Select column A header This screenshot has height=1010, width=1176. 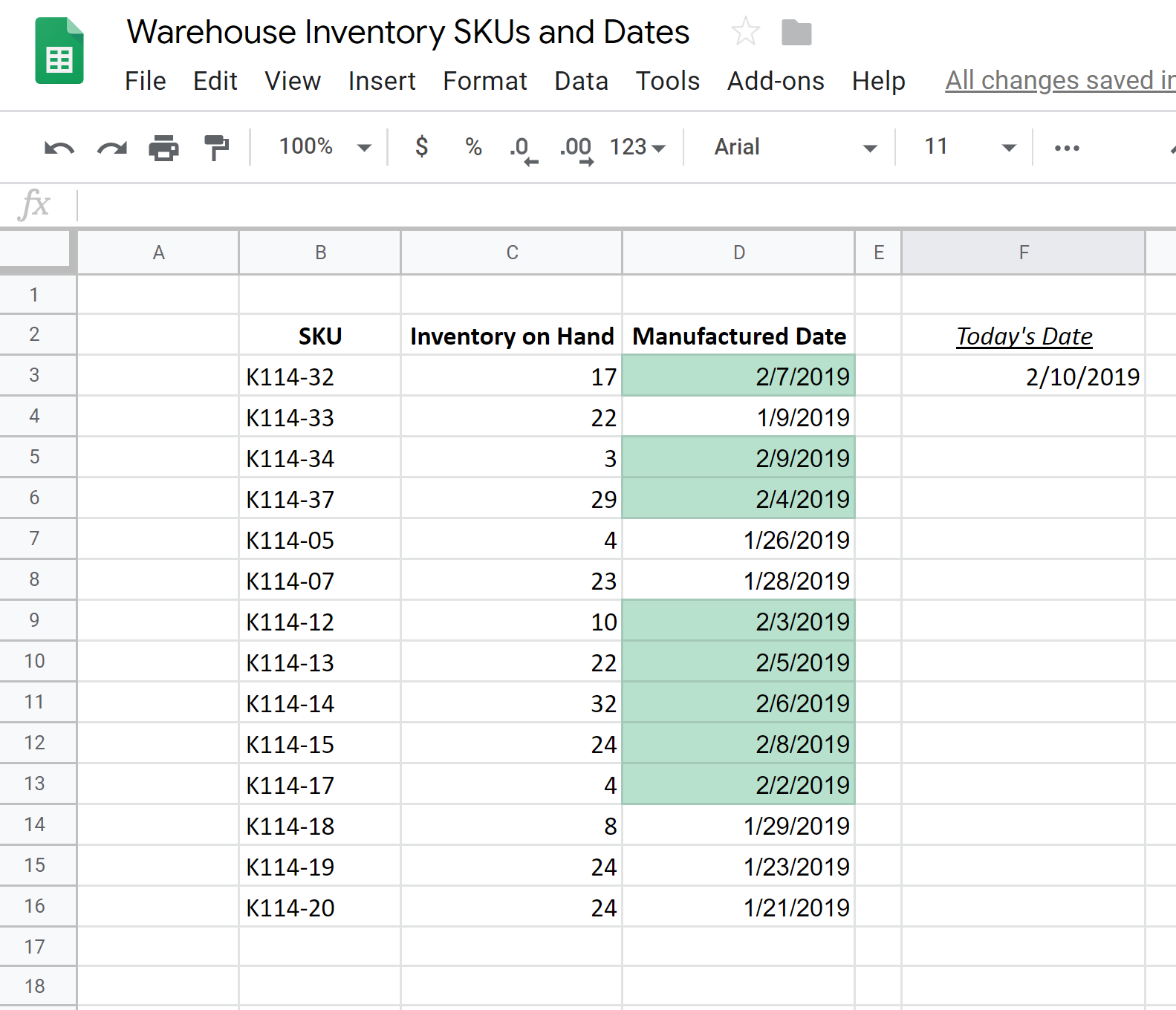tap(158, 252)
